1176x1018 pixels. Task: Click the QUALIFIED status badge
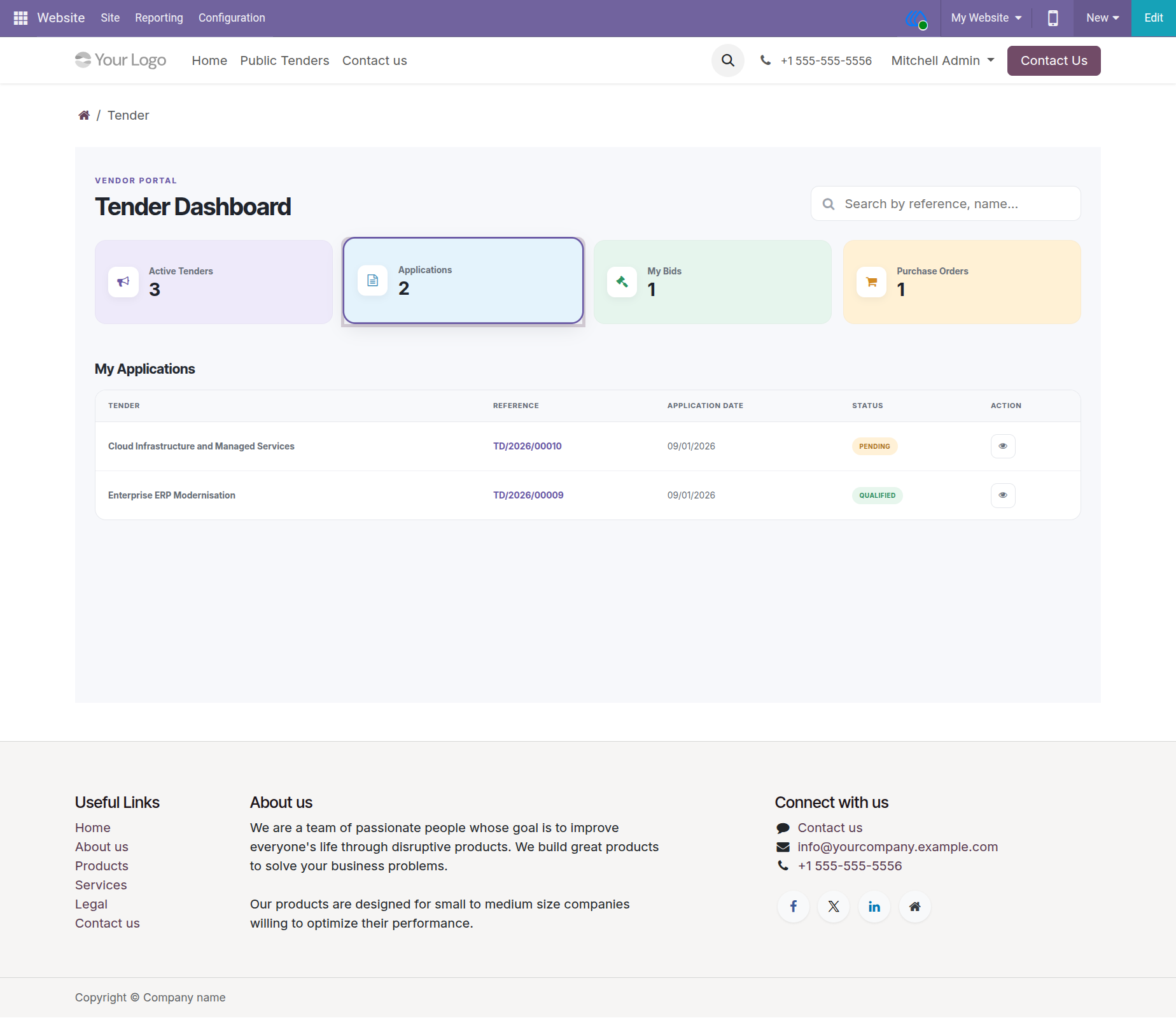click(877, 495)
